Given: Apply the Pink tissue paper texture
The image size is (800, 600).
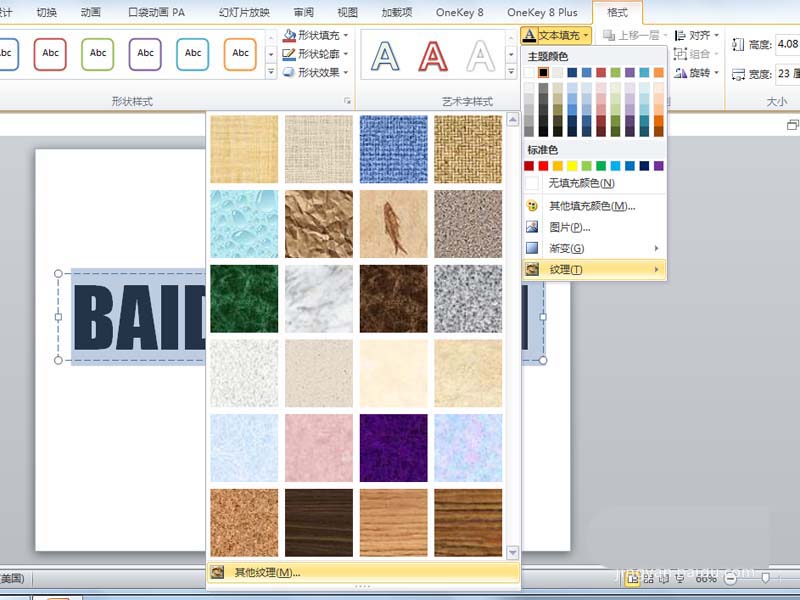Looking at the screenshot, I should pyautogui.click(x=319, y=448).
